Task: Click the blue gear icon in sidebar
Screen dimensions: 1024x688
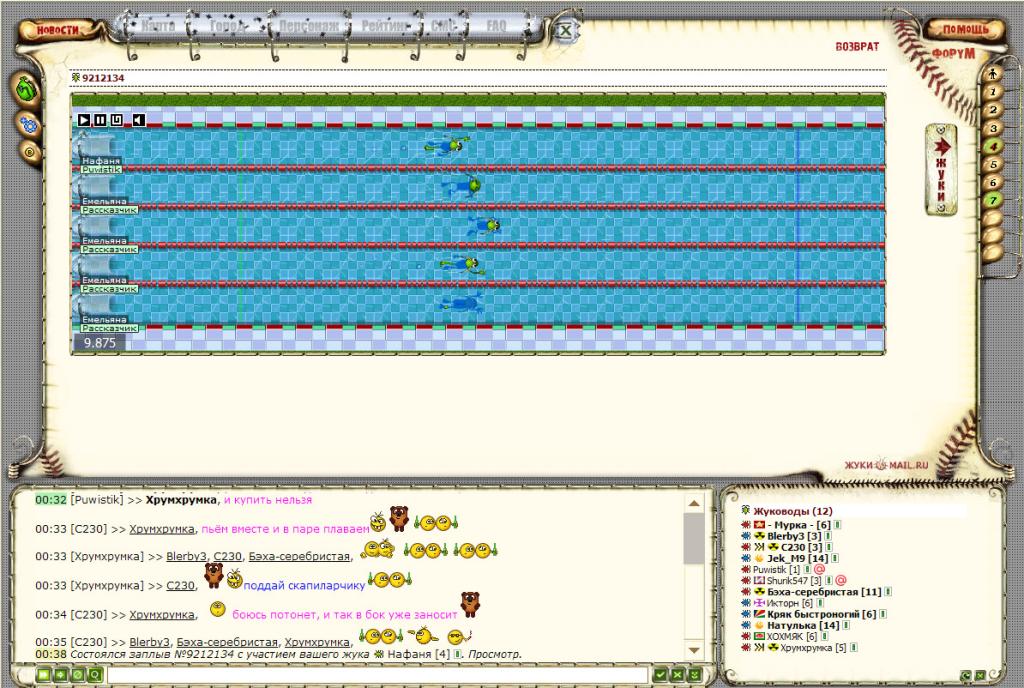Action: (x=29, y=125)
